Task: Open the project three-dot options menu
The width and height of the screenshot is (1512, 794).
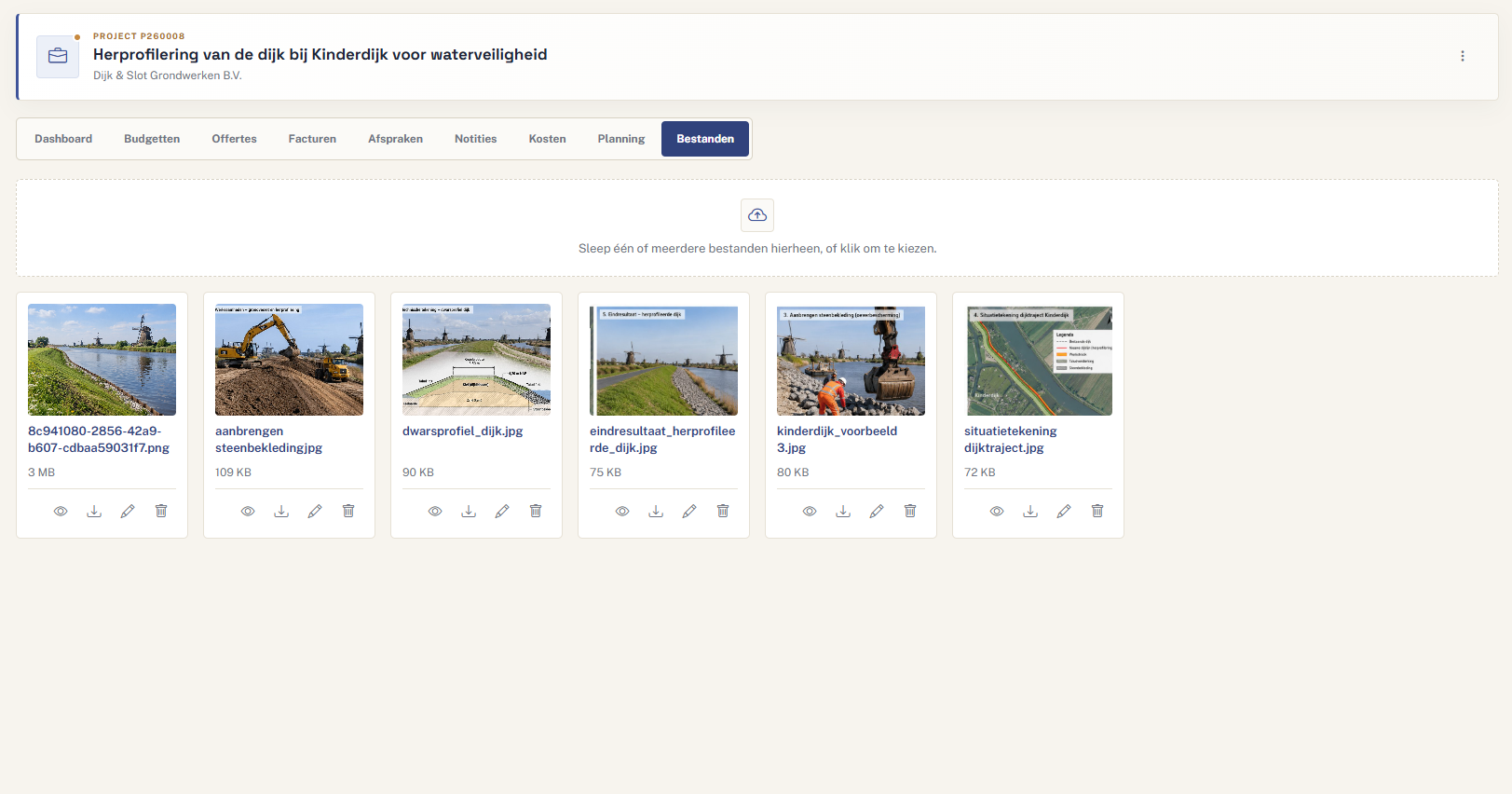Action: (x=1463, y=56)
